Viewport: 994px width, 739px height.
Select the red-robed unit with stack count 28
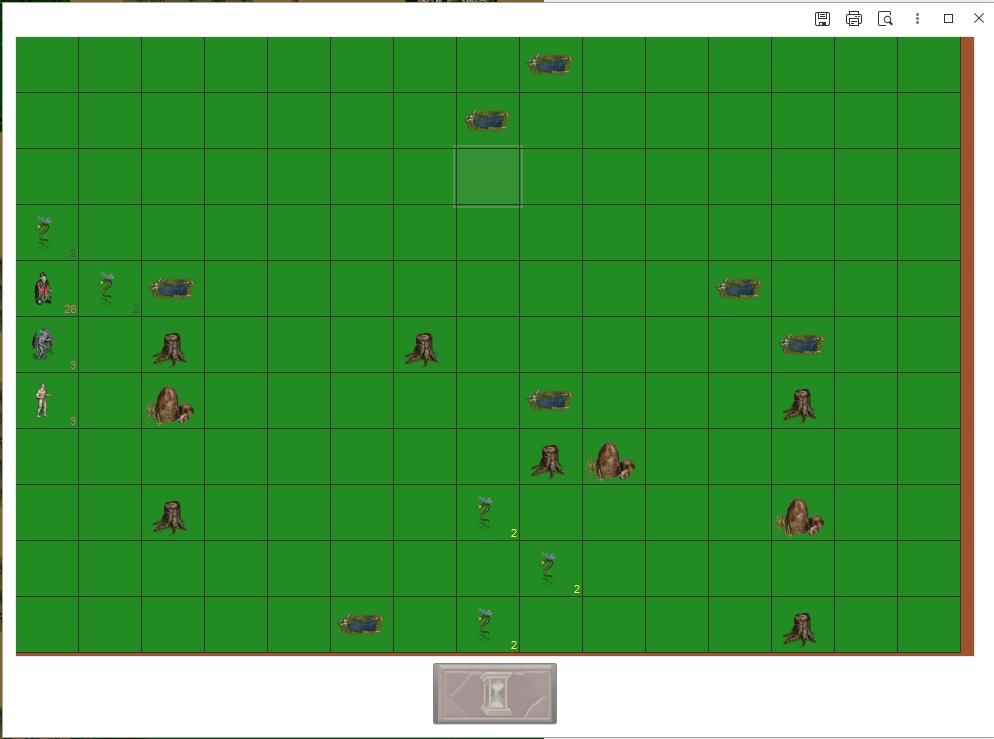(x=43, y=288)
